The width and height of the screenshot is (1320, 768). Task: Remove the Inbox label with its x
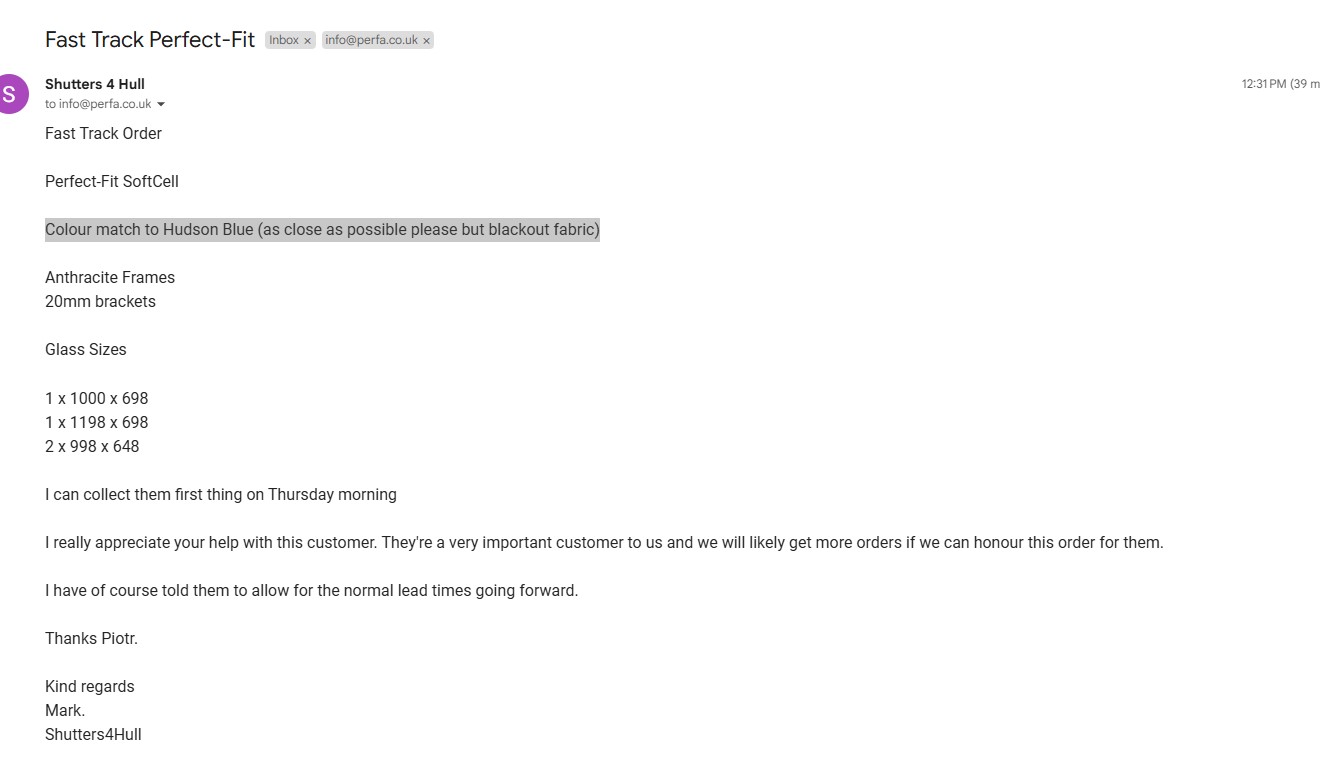(x=308, y=41)
